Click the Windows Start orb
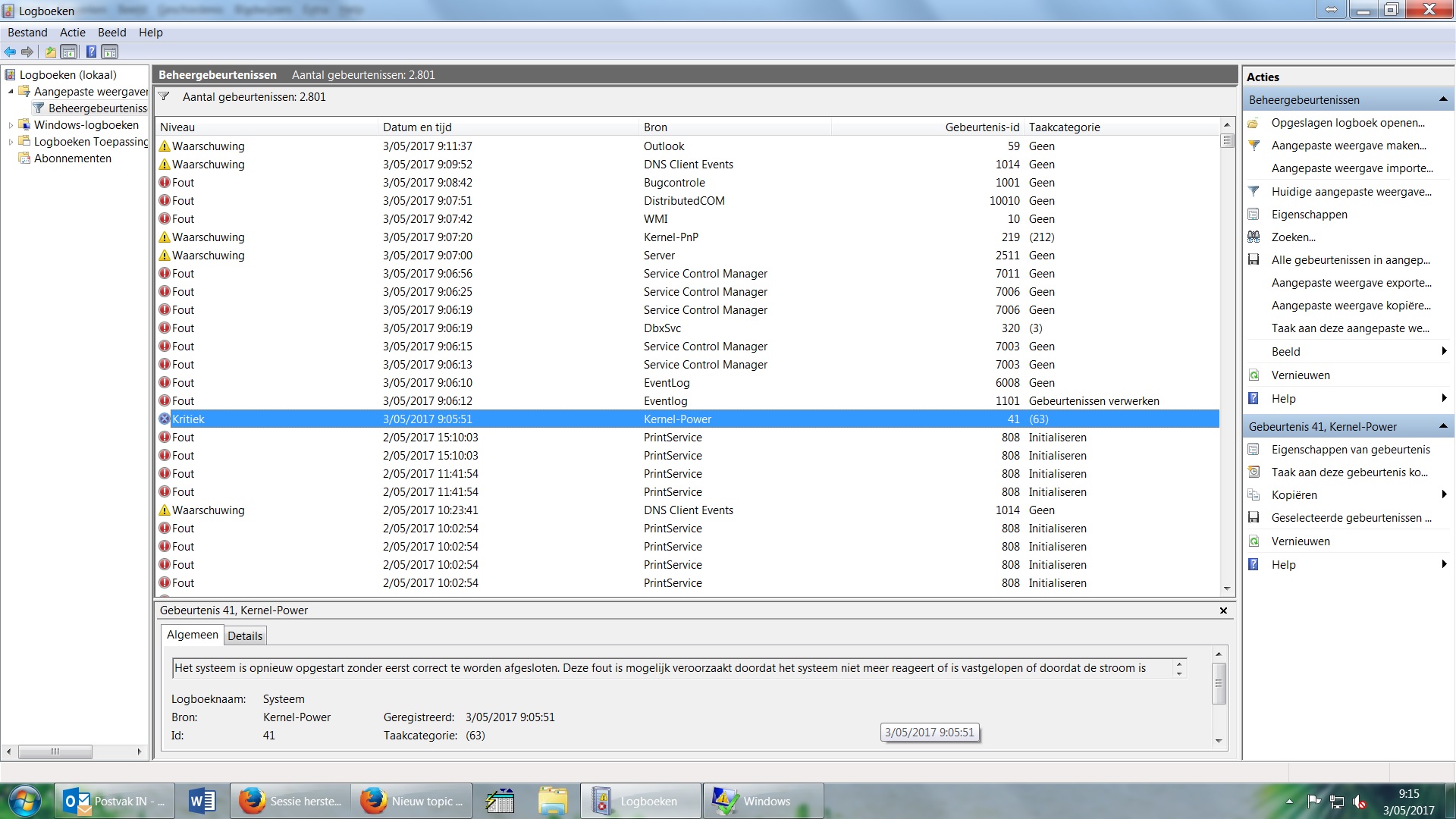Screen dimensions: 1456x819 pos(24,801)
